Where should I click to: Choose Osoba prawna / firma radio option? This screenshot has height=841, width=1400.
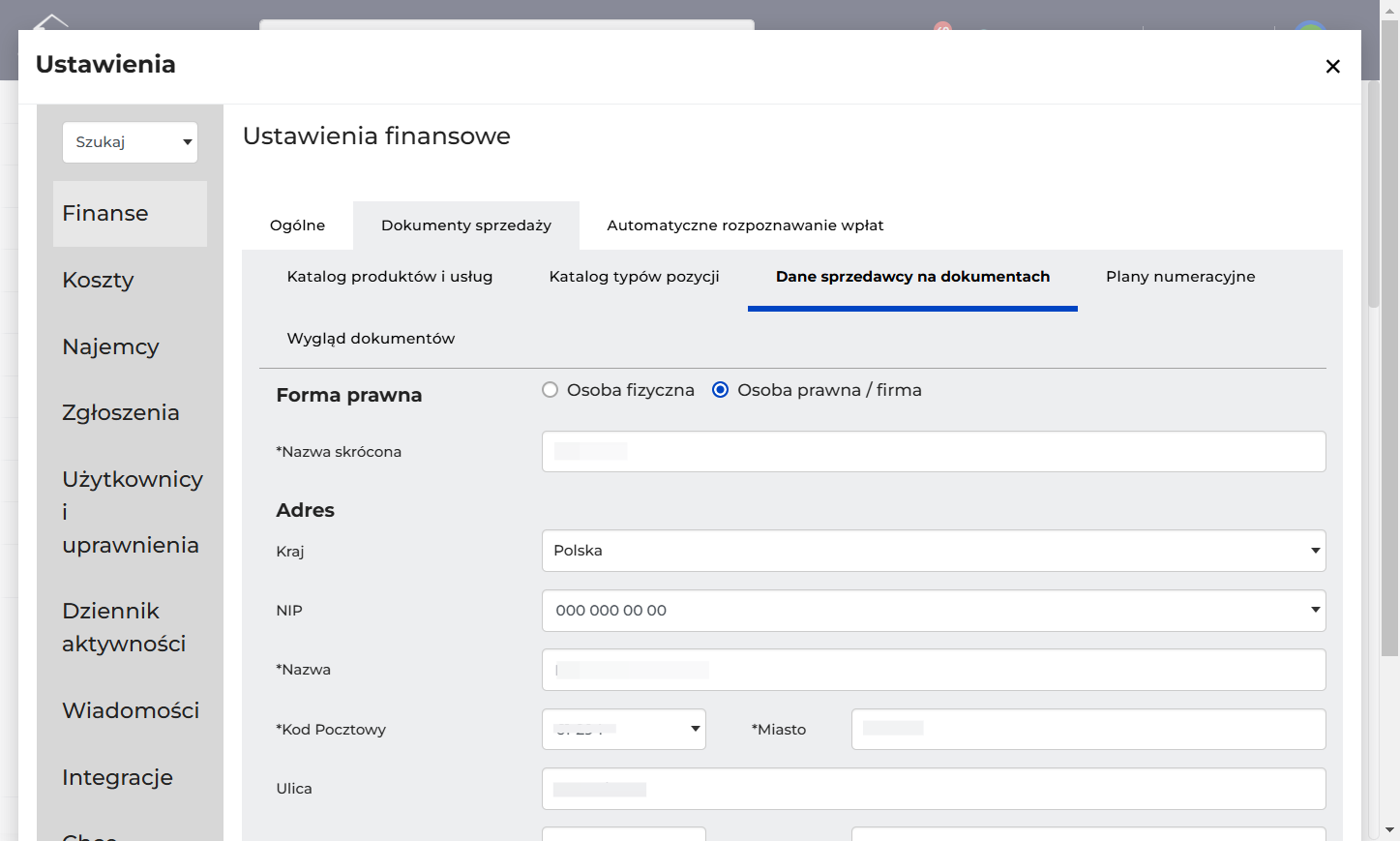(x=720, y=390)
